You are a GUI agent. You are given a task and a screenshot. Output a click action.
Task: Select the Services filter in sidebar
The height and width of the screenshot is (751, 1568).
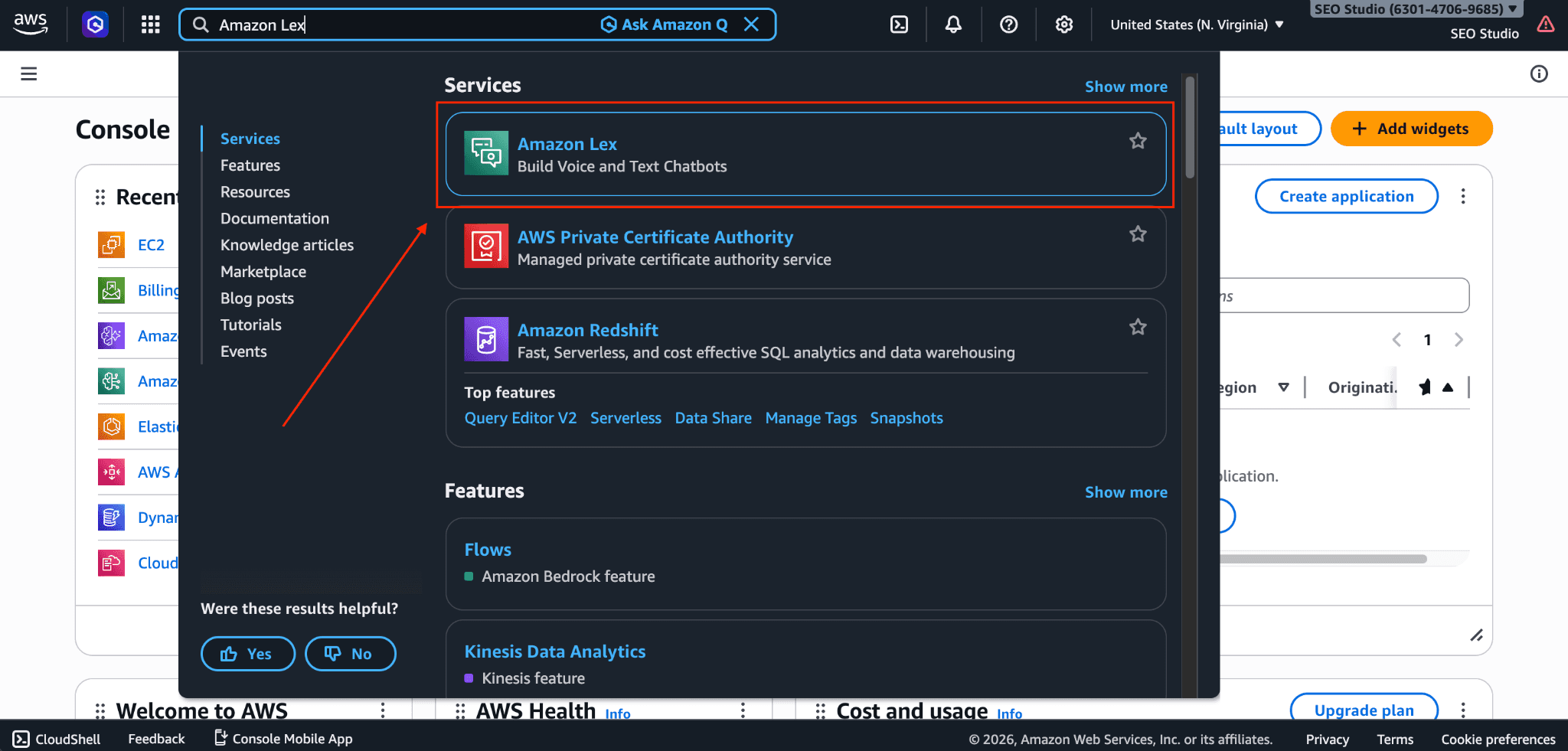point(250,139)
